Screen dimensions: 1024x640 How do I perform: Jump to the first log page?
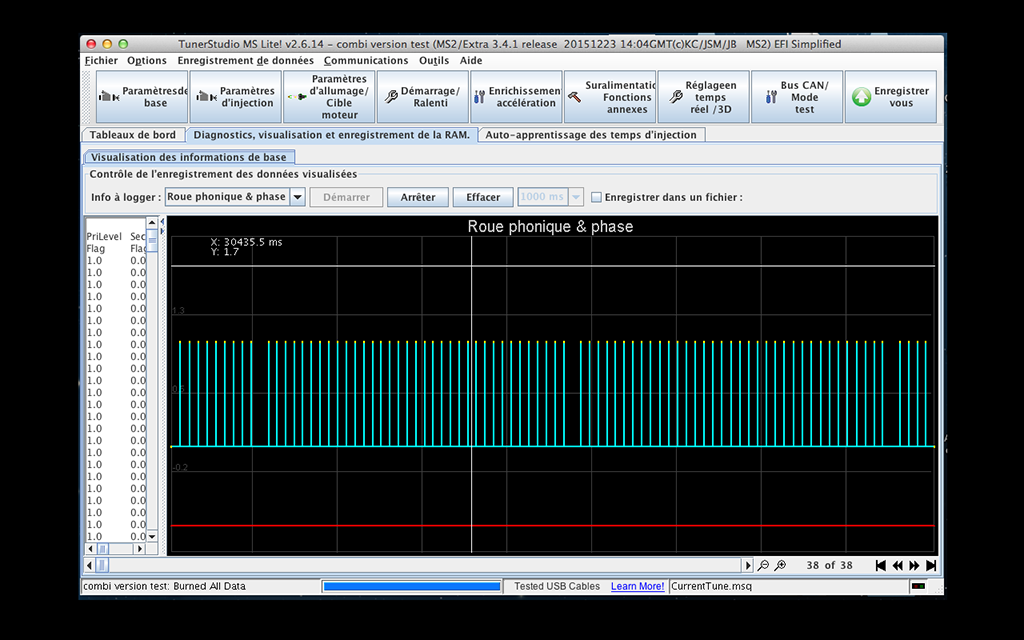click(881, 565)
